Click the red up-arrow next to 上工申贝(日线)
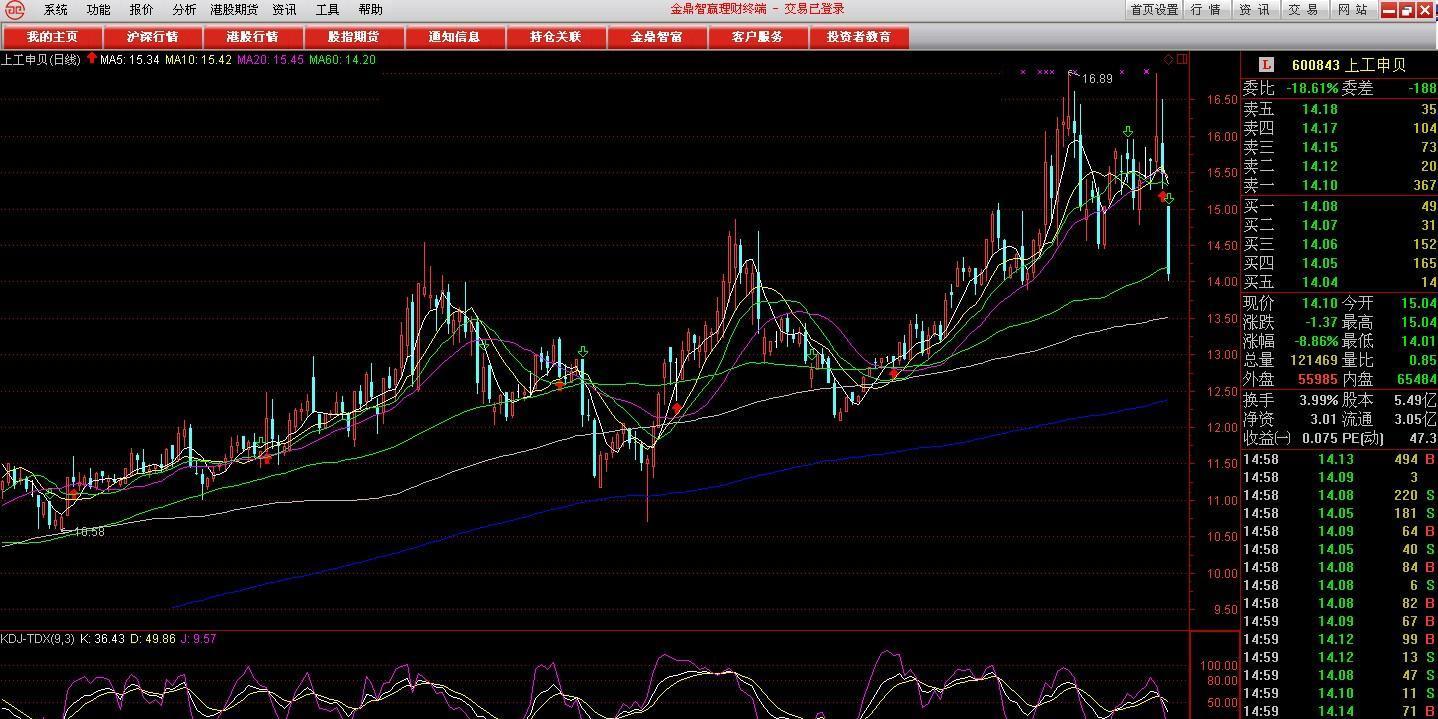The height and width of the screenshot is (719, 1438). click(92, 59)
